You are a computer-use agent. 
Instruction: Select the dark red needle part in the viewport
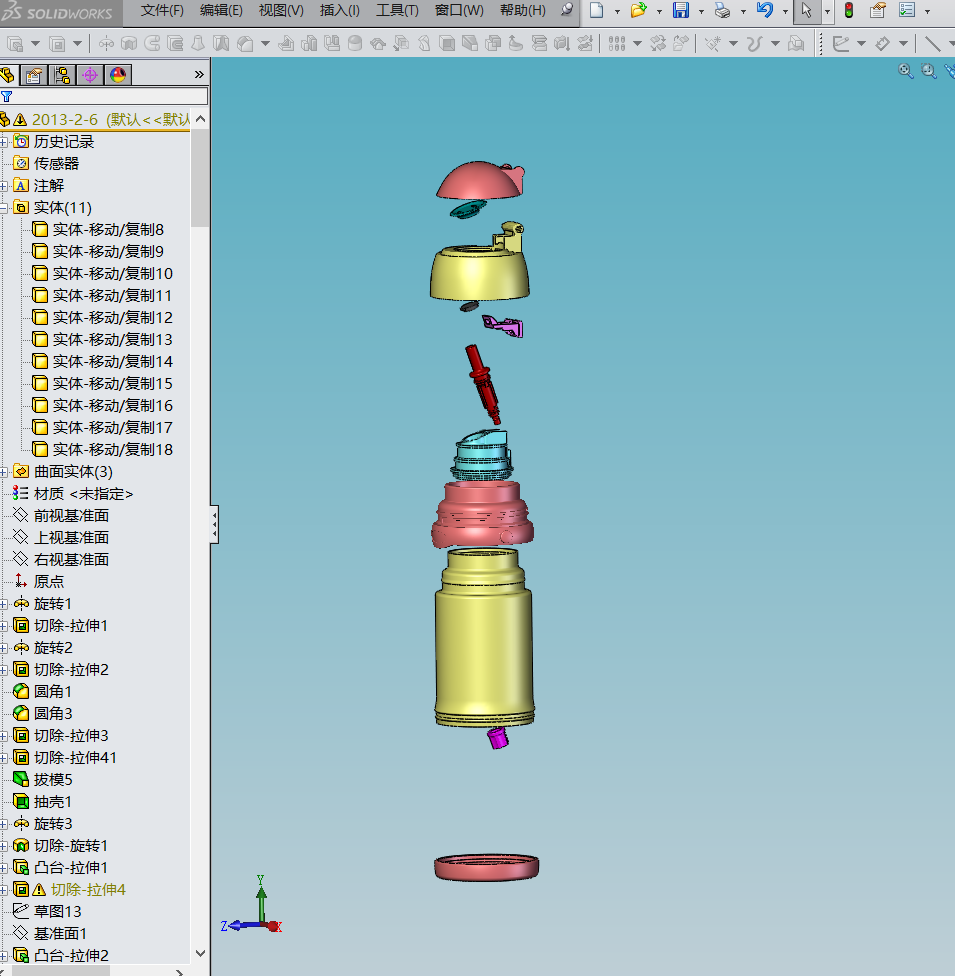482,384
